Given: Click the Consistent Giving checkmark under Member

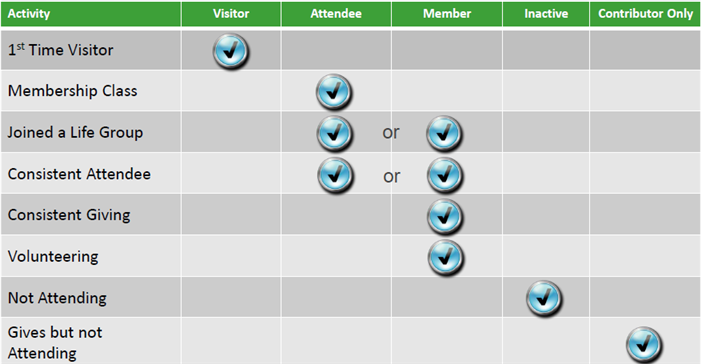Looking at the screenshot, I should tap(445, 216).
